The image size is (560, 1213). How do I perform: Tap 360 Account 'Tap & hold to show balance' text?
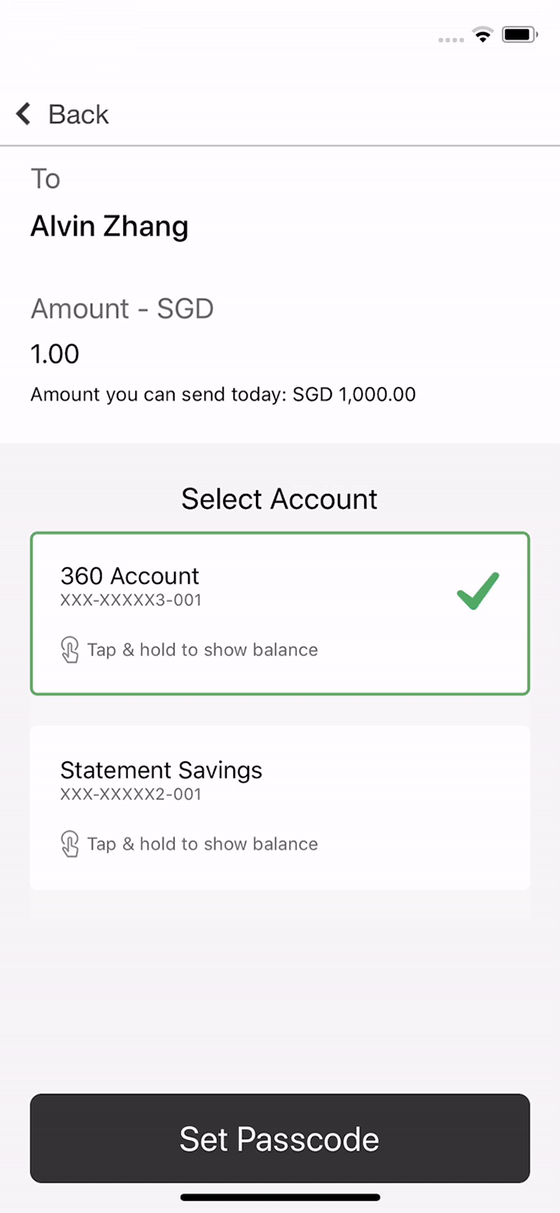coord(202,650)
